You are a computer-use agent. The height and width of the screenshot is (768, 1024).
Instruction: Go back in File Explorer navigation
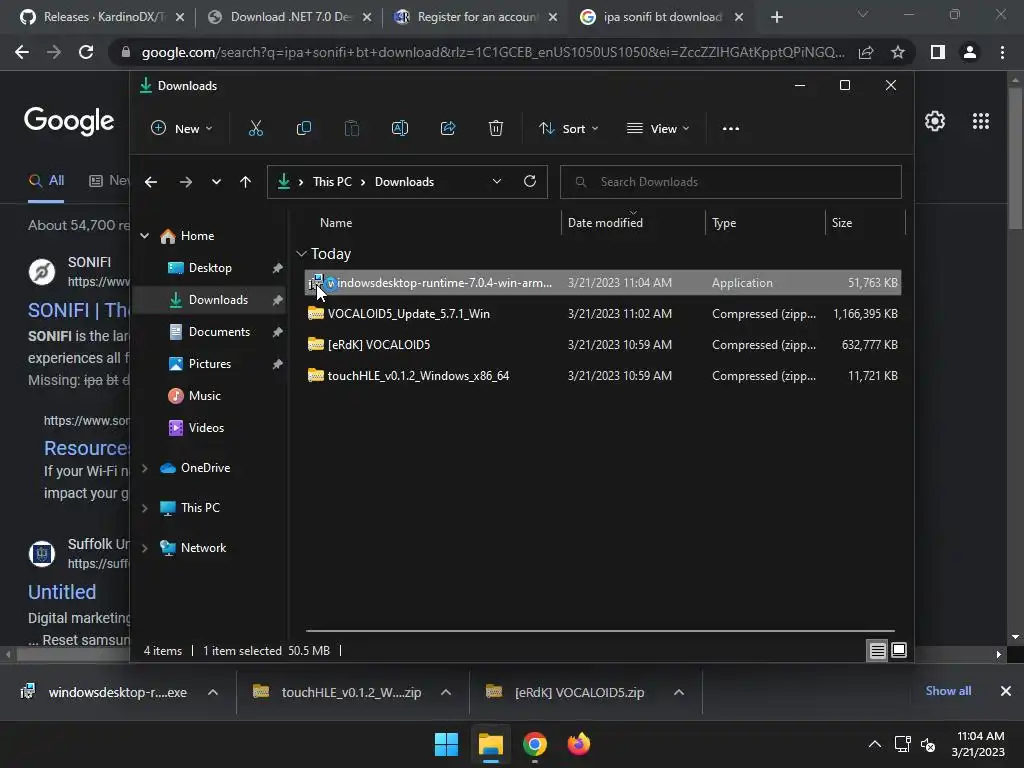pos(151,182)
